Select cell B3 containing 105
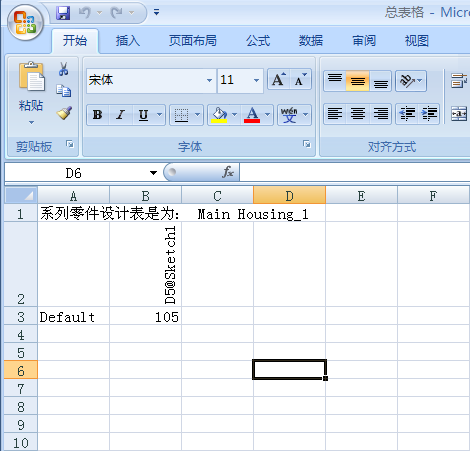 (146, 317)
